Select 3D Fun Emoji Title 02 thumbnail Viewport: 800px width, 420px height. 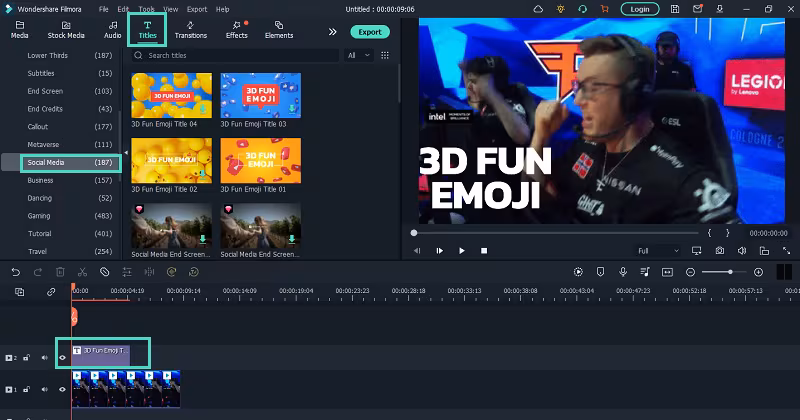coord(171,161)
